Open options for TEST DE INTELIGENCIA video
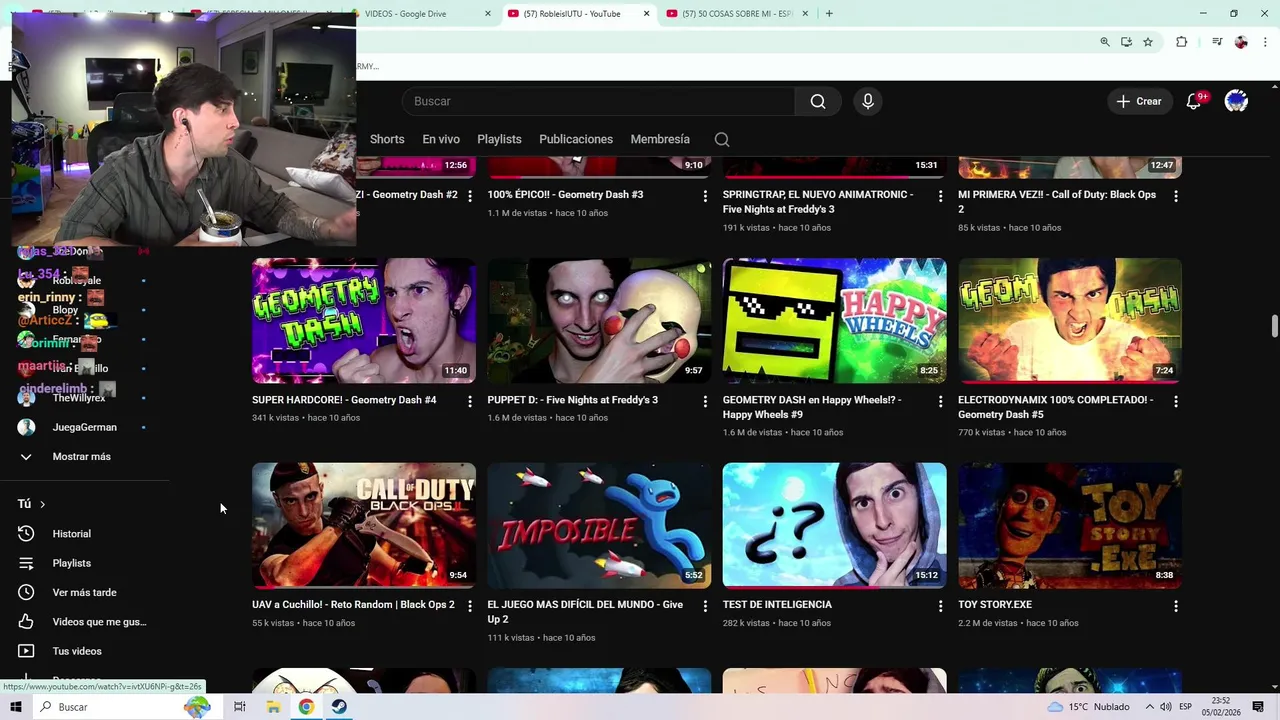Screen dimensions: 1280x720 (x=940, y=606)
